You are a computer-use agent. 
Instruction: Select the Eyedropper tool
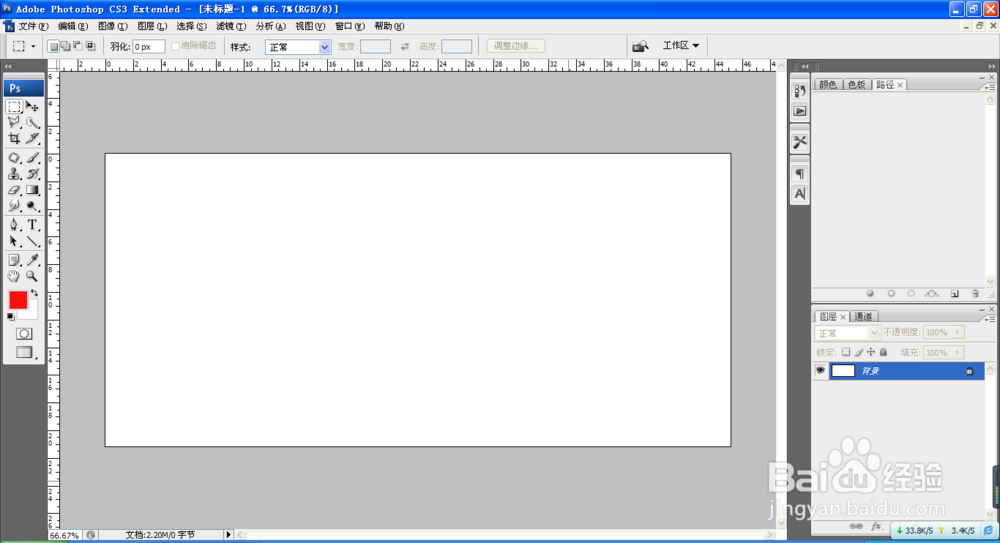click(x=33, y=260)
